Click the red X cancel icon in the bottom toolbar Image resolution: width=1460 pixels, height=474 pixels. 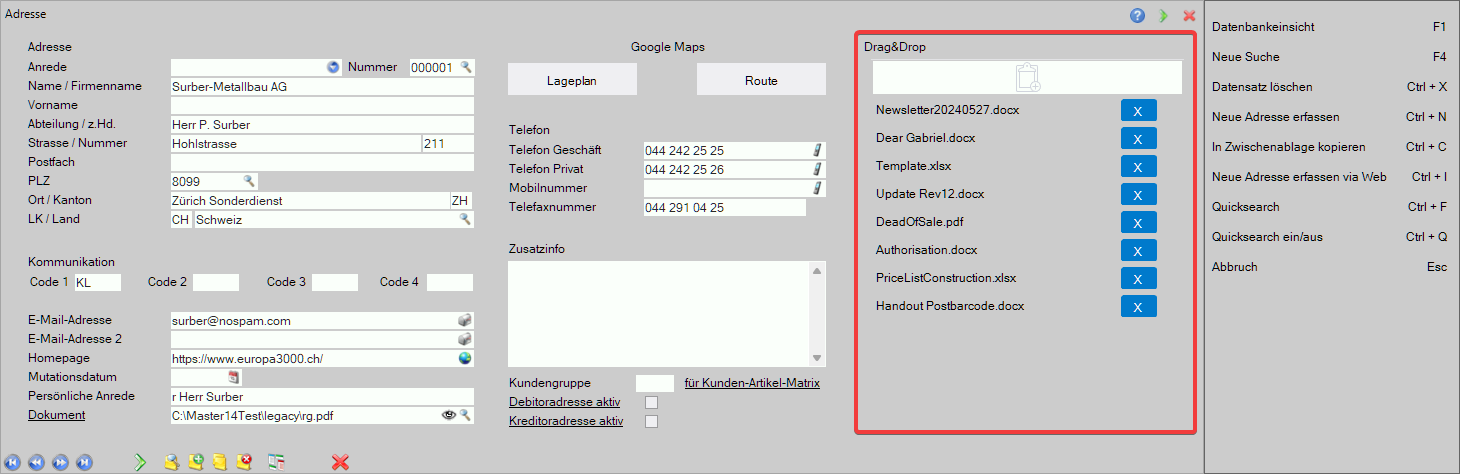pos(340,462)
